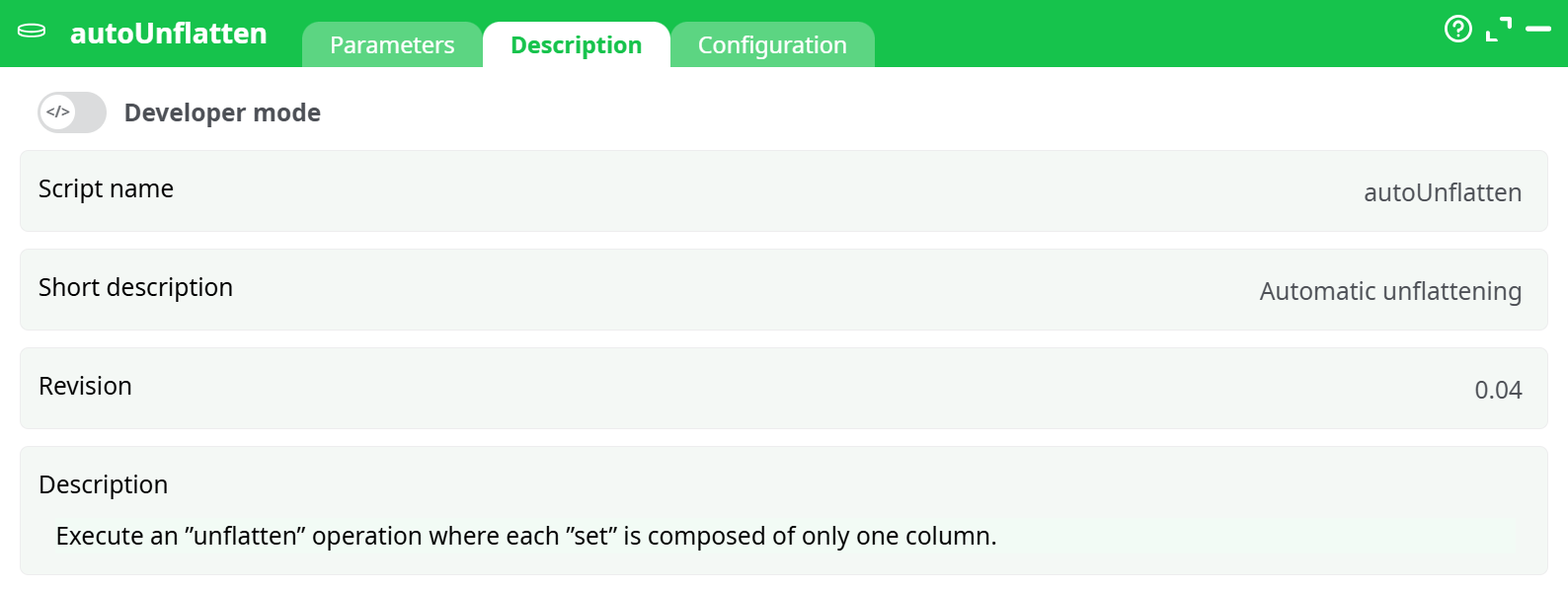Viewport: 1568px width, 590px height.
Task: Switch to the Parameters tab
Action: click(392, 44)
